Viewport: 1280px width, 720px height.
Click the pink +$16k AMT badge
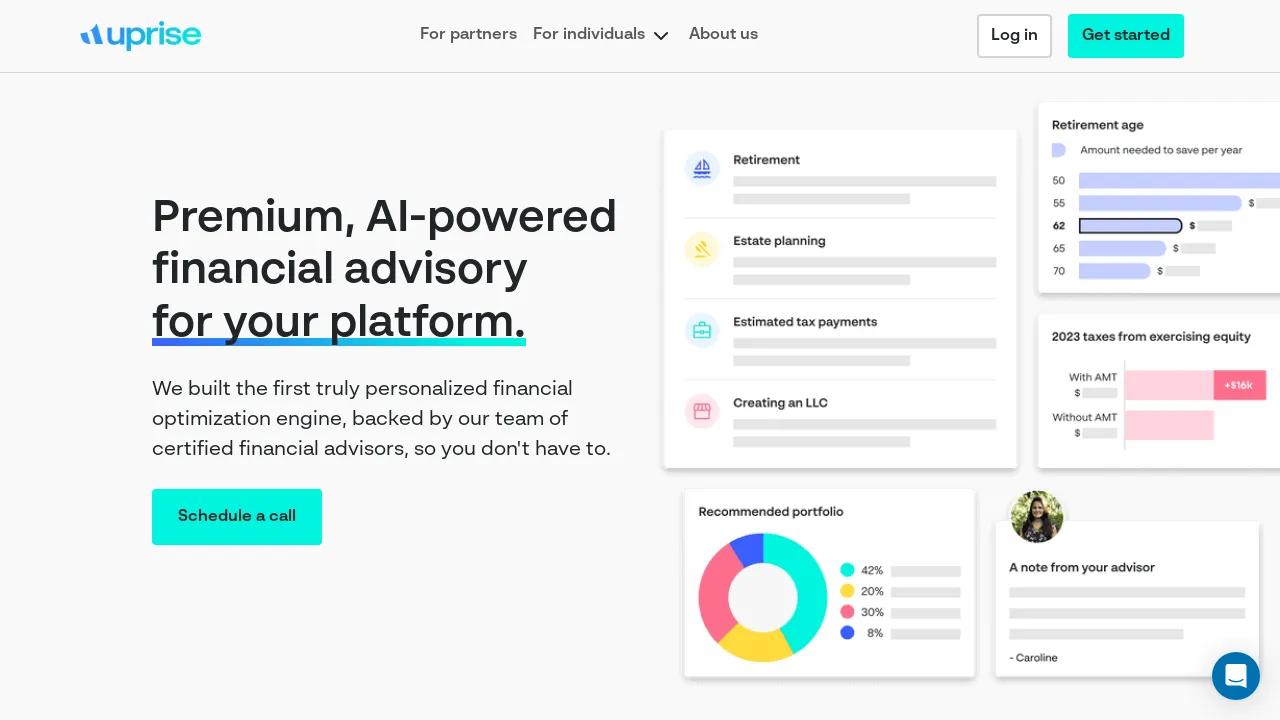point(1239,385)
